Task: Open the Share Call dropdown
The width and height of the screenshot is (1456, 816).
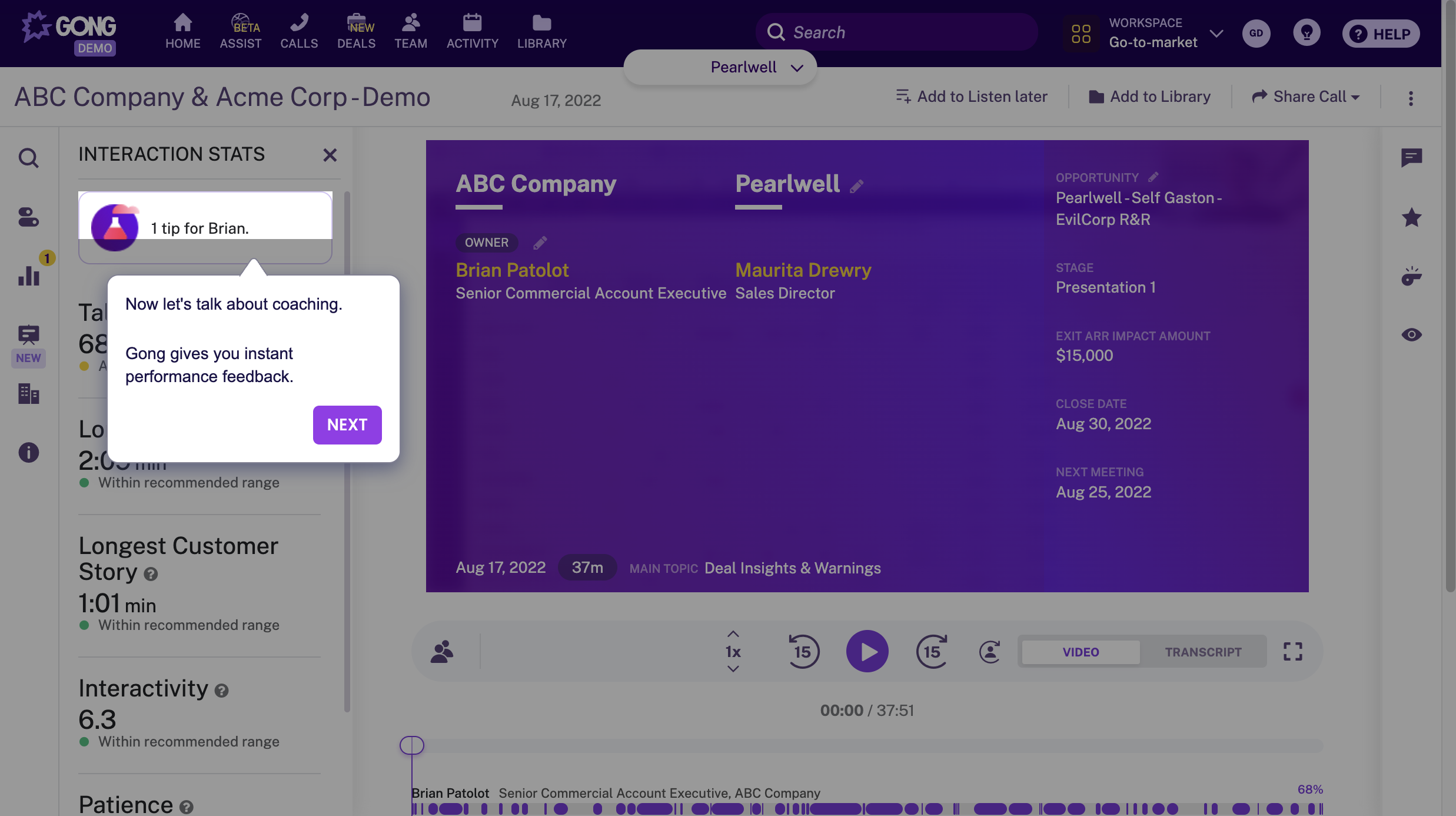Action: (1306, 97)
